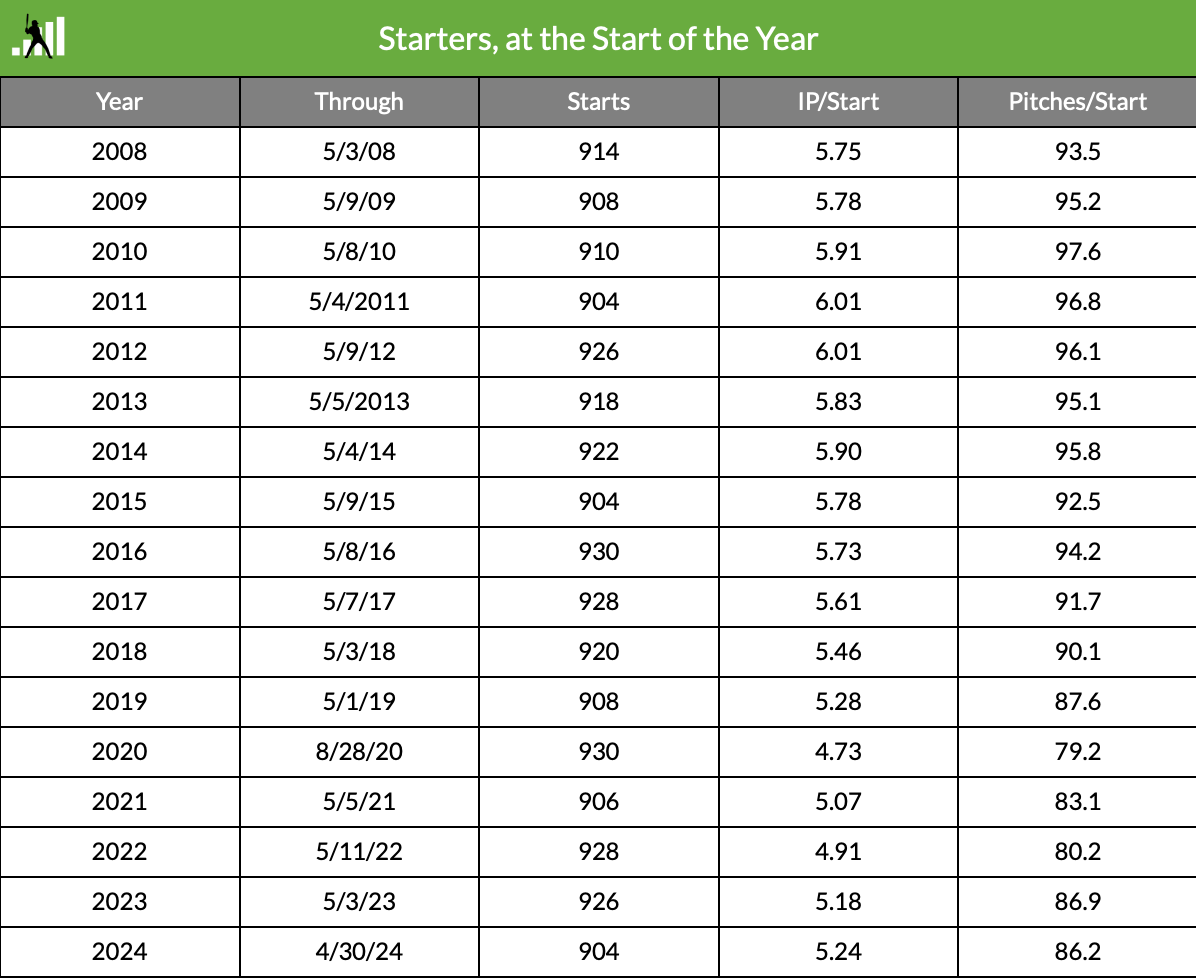Click the 86.2 pitches per start cell
The width and height of the screenshot is (1196, 978).
pos(1077,951)
